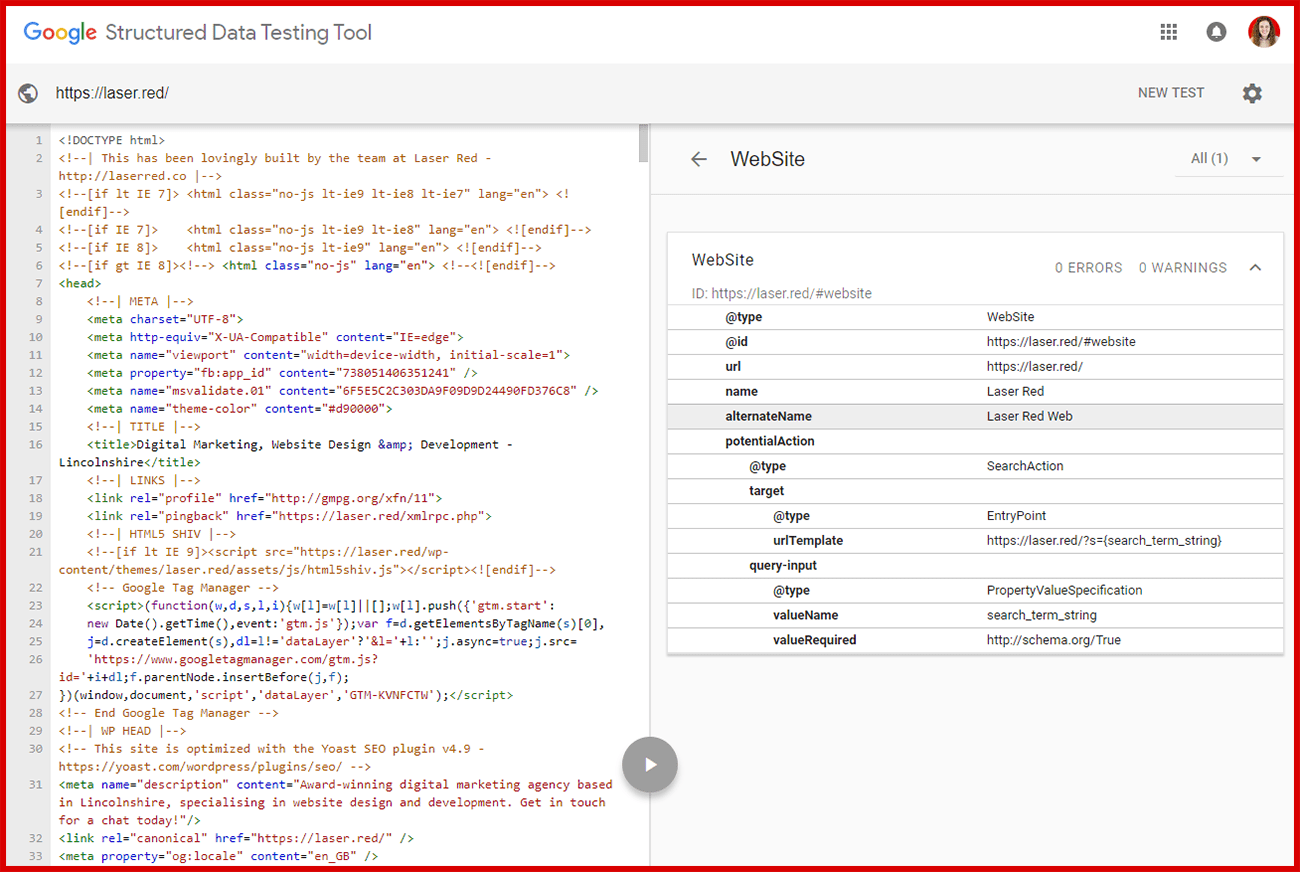The width and height of the screenshot is (1300, 872).
Task: Click the <!DOCTYPE html> code line
Action: (112, 140)
